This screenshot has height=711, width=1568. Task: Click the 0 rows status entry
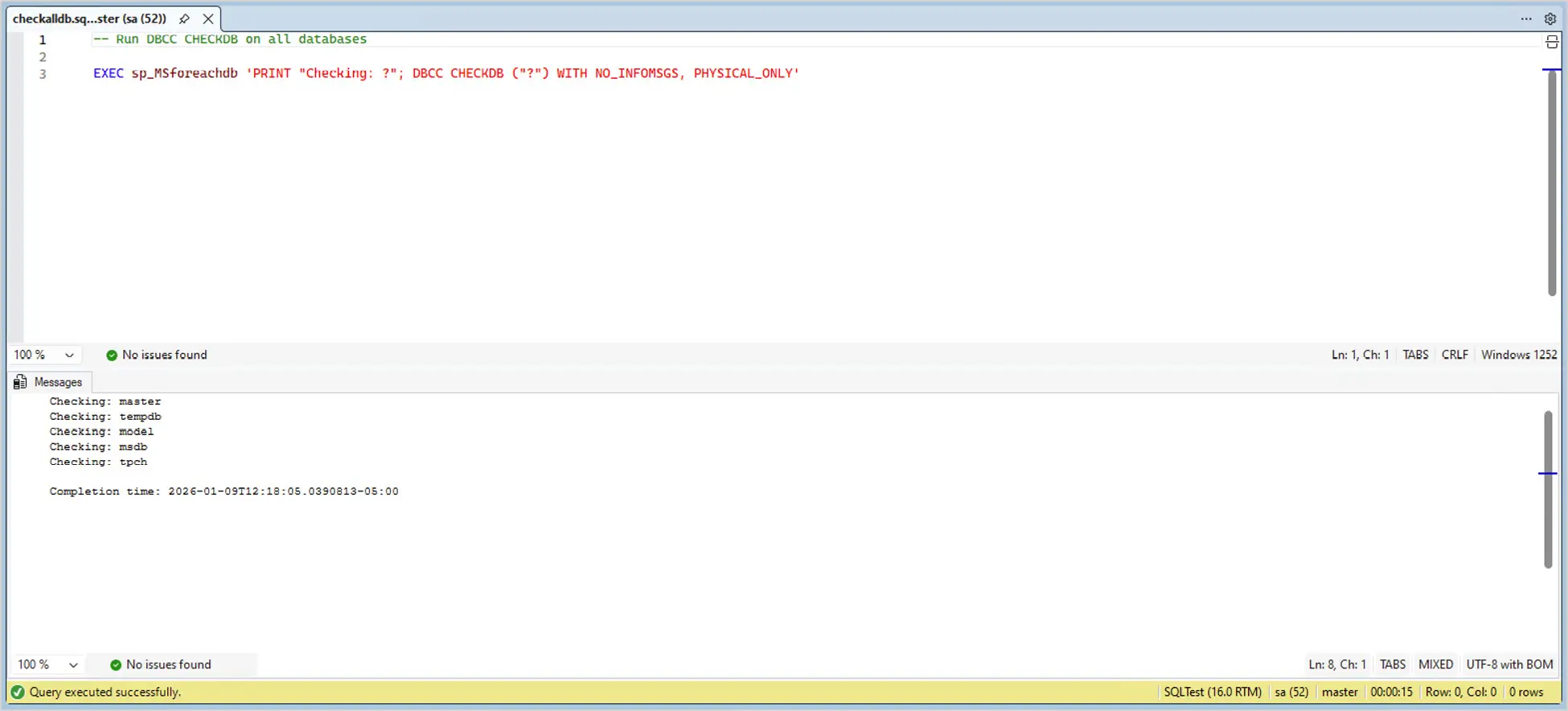pyautogui.click(x=1526, y=692)
